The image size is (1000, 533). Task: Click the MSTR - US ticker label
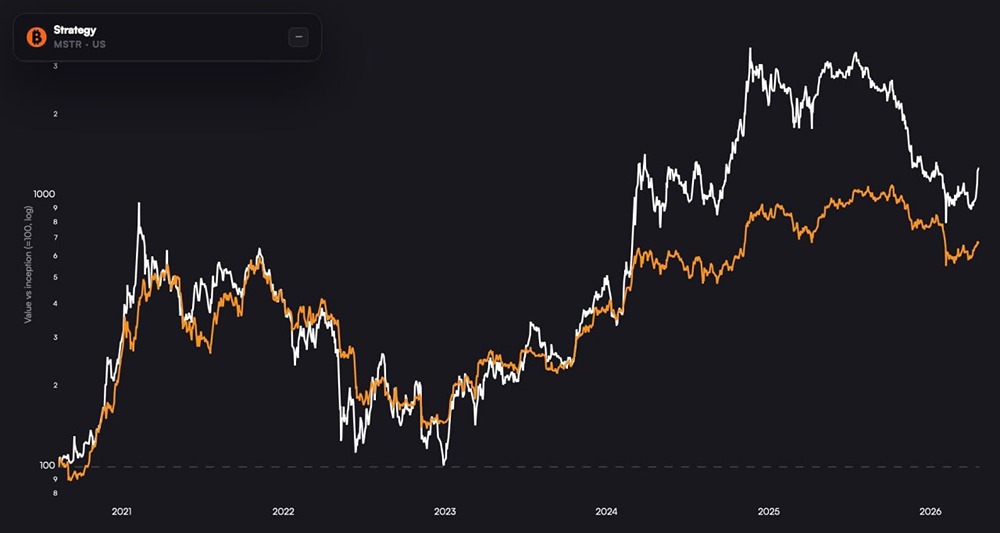point(78,45)
